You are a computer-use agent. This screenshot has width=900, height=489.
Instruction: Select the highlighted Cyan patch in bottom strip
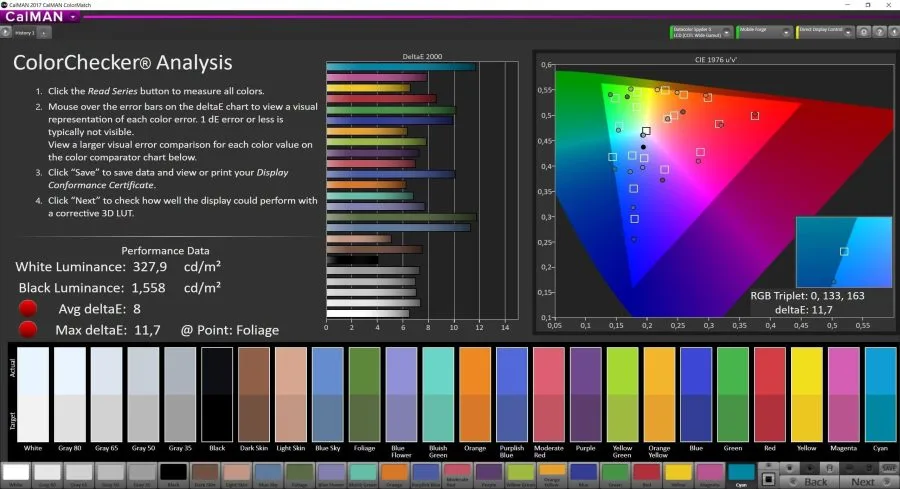coord(742,474)
